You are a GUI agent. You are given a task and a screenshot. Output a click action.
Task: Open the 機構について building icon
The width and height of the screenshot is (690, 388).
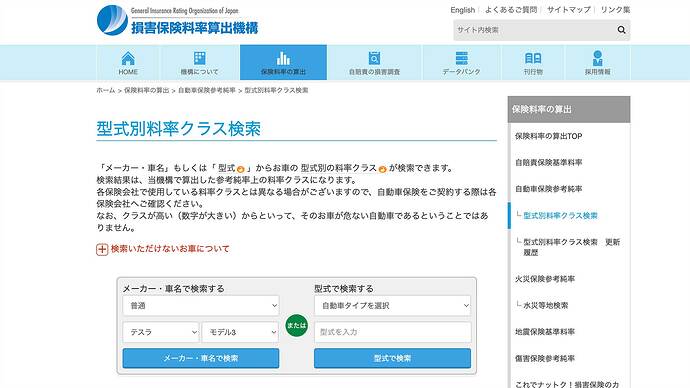click(x=199, y=58)
